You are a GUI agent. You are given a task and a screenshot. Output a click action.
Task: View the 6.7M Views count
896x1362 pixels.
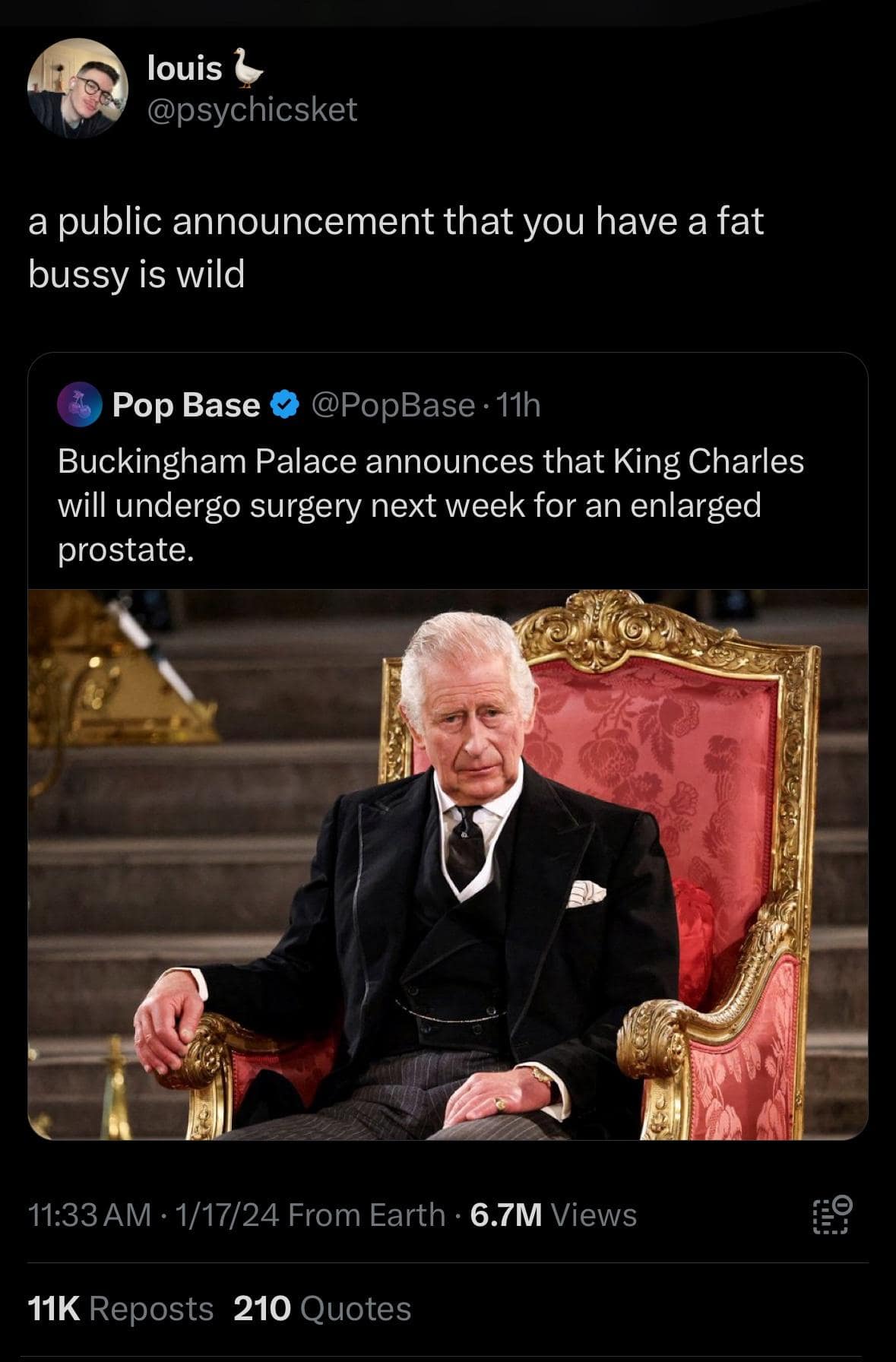(x=553, y=1215)
